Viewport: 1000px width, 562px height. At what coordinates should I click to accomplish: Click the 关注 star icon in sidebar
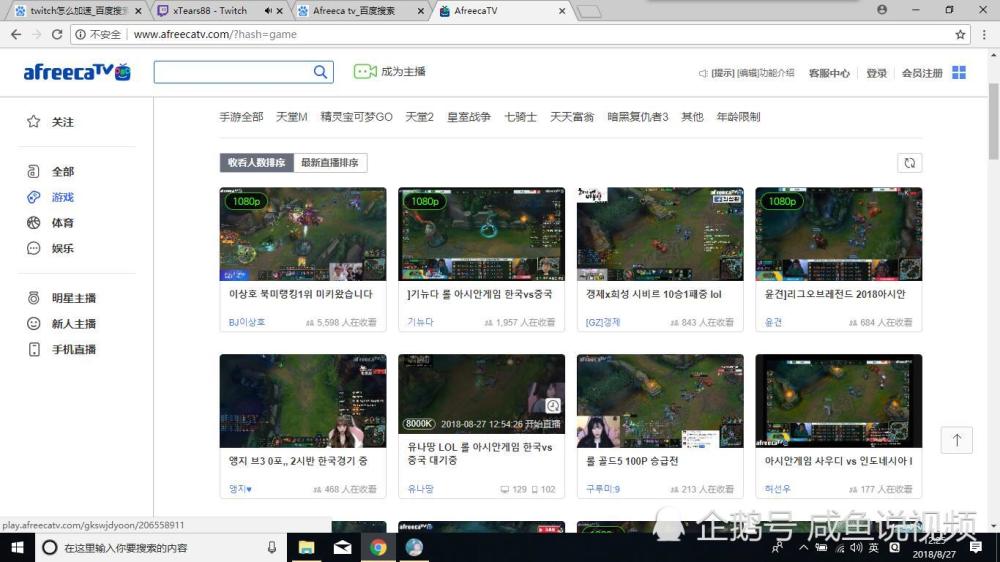34,122
